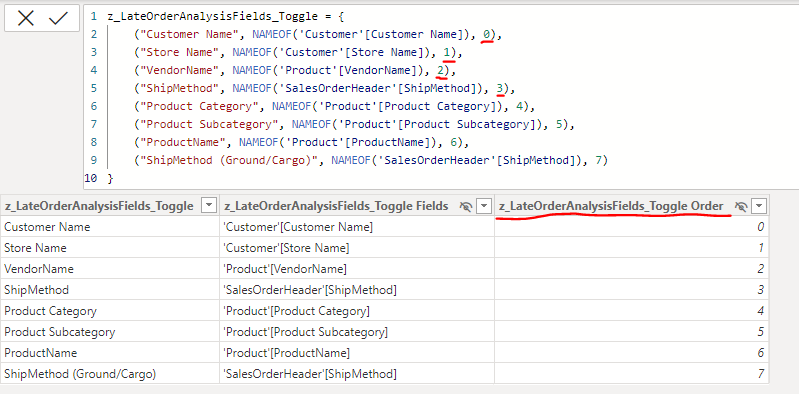Click the ShipMethod (Ground/Cargo) cell
Screen dimensions: 799x394
(x=110, y=374)
